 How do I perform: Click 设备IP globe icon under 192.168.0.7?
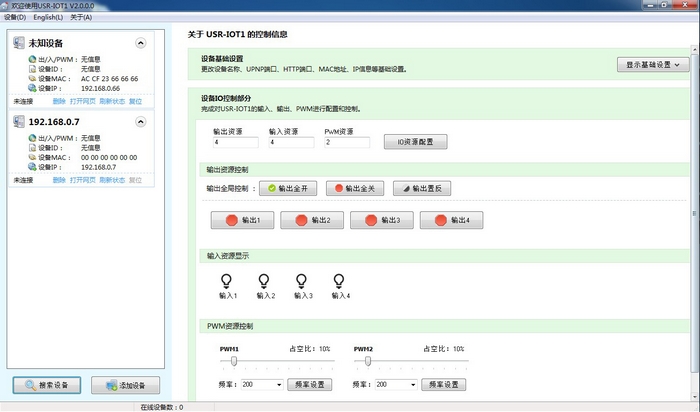pyautogui.click(x=32, y=166)
